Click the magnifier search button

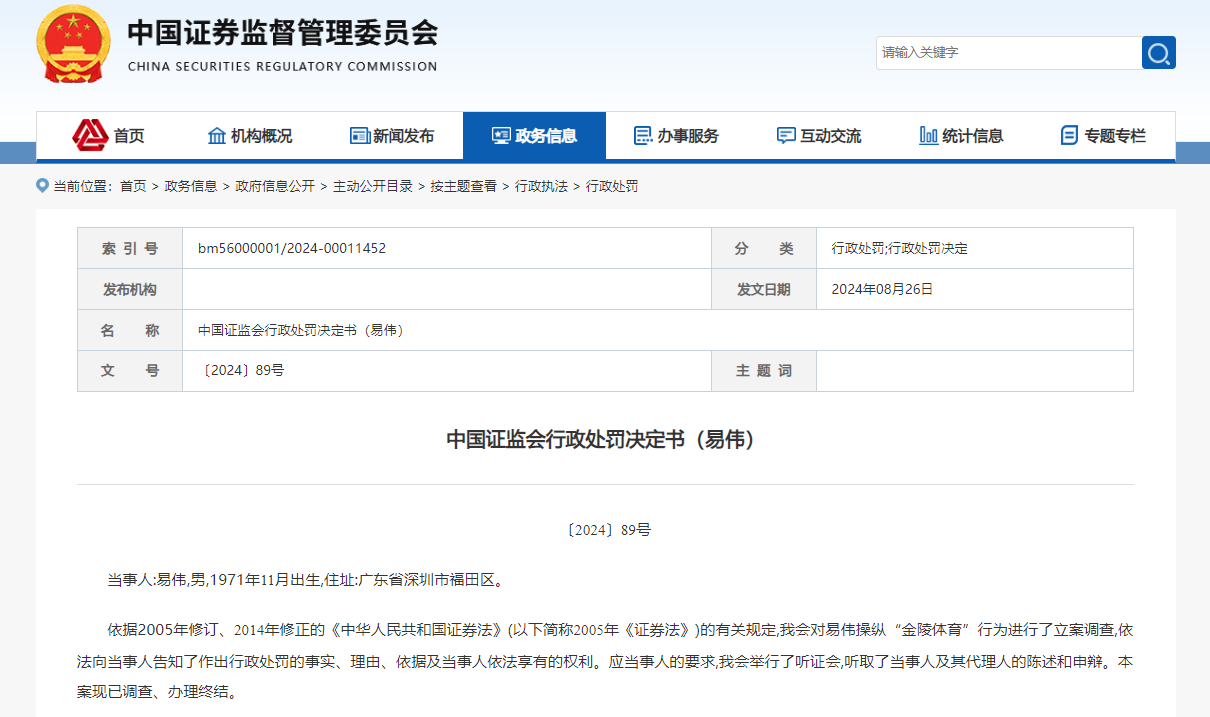click(x=1158, y=53)
